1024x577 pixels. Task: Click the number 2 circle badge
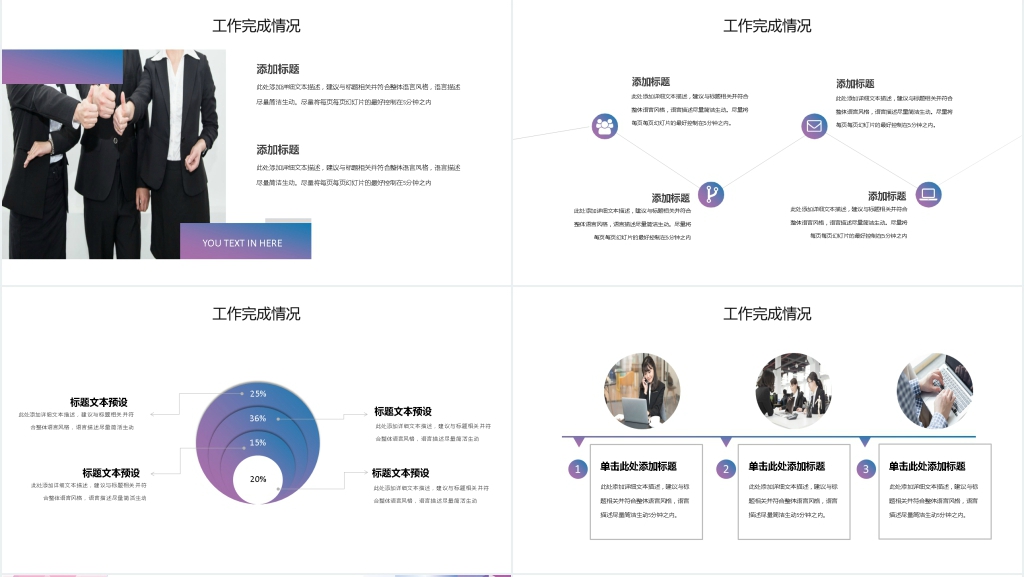[726, 469]
